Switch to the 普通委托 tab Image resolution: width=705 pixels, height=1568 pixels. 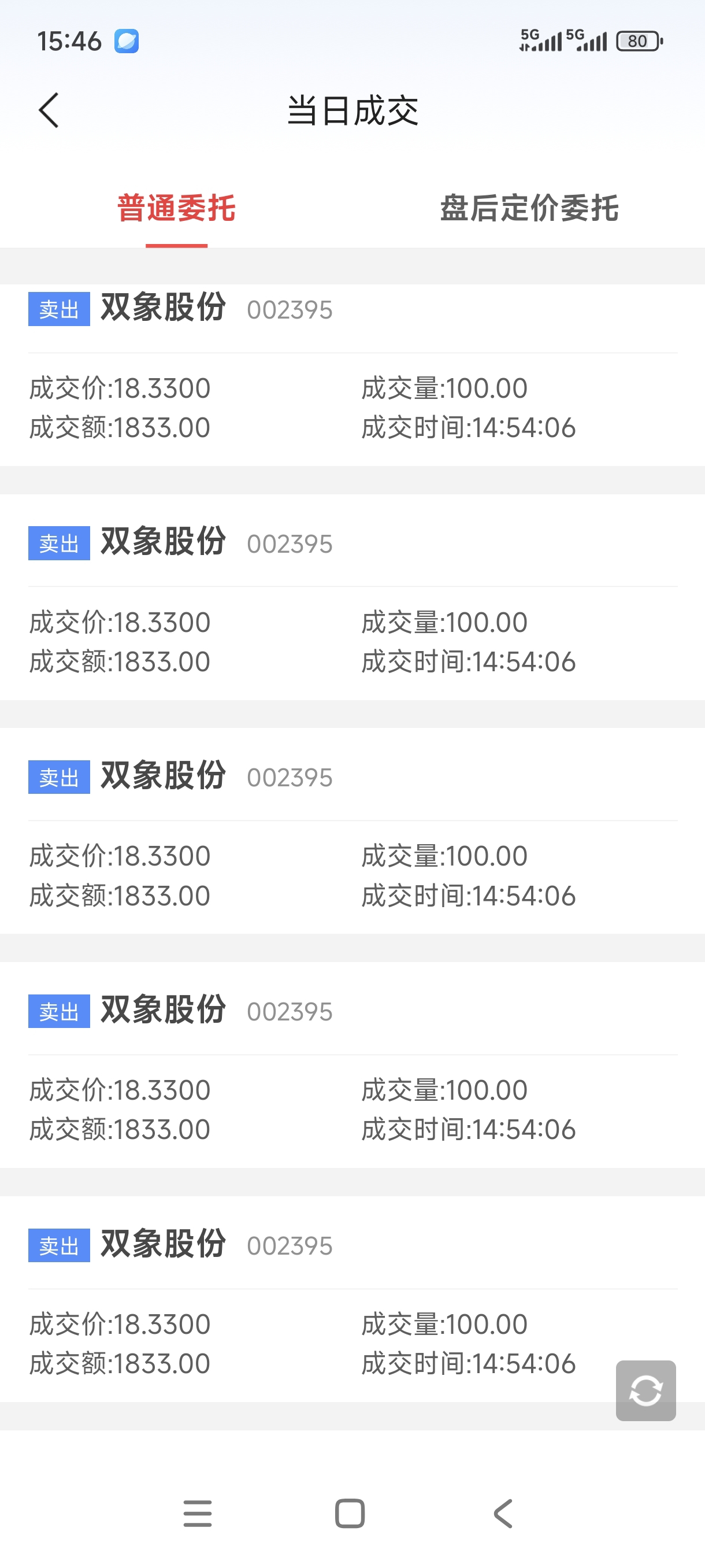[x=176, y=208]
